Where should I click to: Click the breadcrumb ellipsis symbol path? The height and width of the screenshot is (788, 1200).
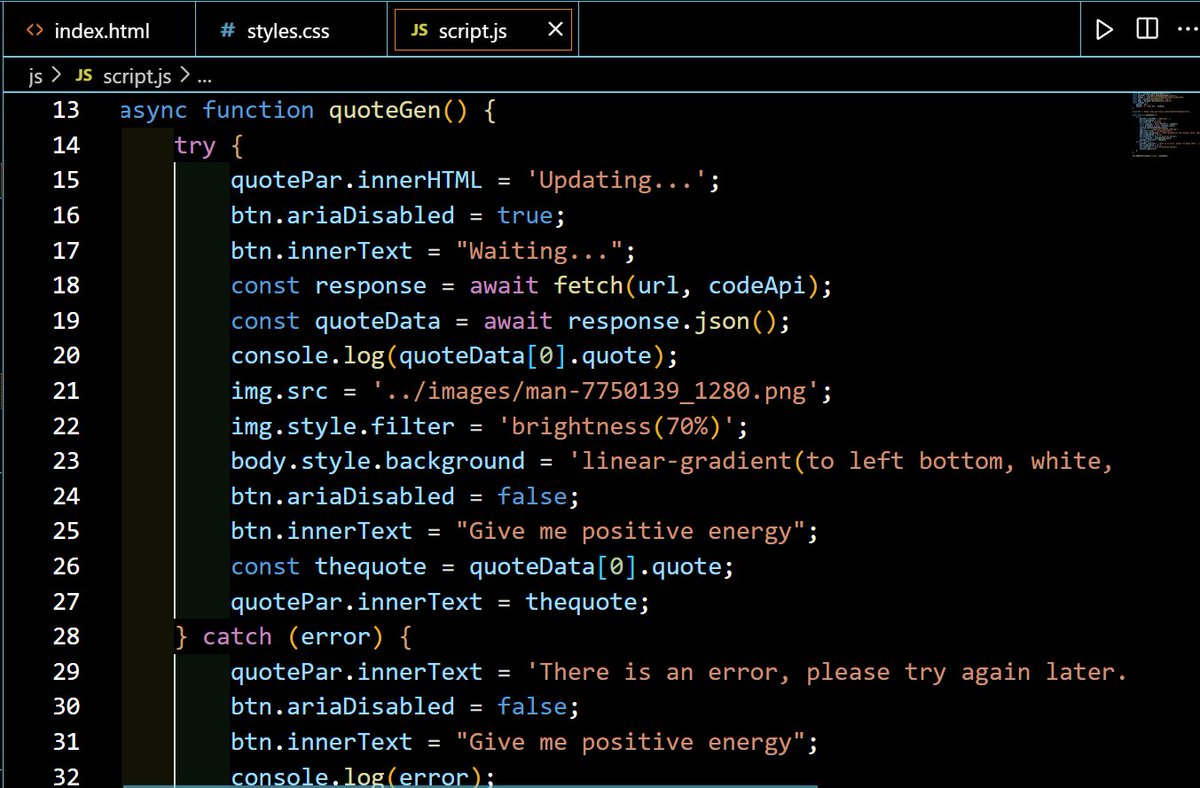click(x=204, y=77)
